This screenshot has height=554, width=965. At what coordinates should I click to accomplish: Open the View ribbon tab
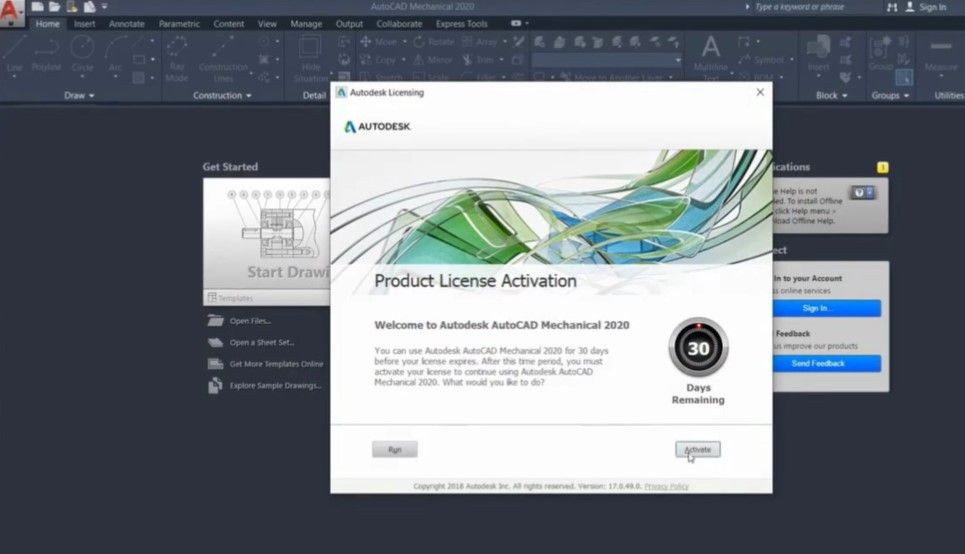(x=267, y=24)
